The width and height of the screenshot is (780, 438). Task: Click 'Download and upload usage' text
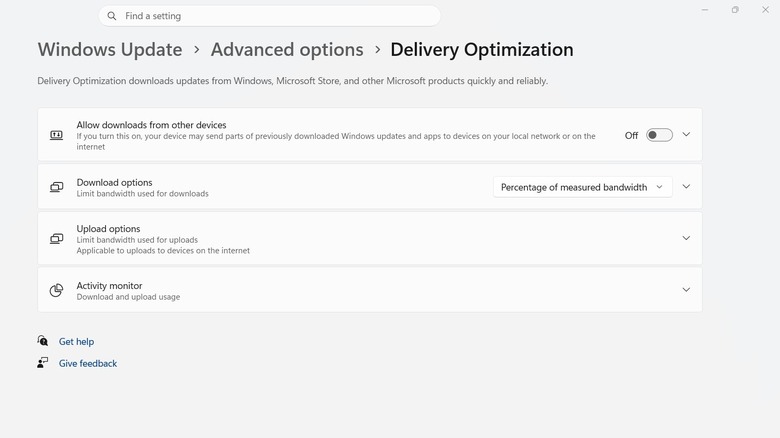click(128, 297)
